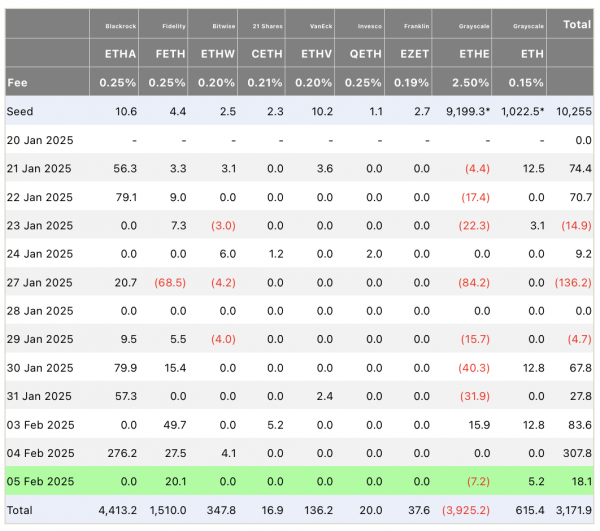Image resolution: width=600 pixels, height=531 pixels.
Task: Select the grand total 3,171.9 cell
Action: 574,510
